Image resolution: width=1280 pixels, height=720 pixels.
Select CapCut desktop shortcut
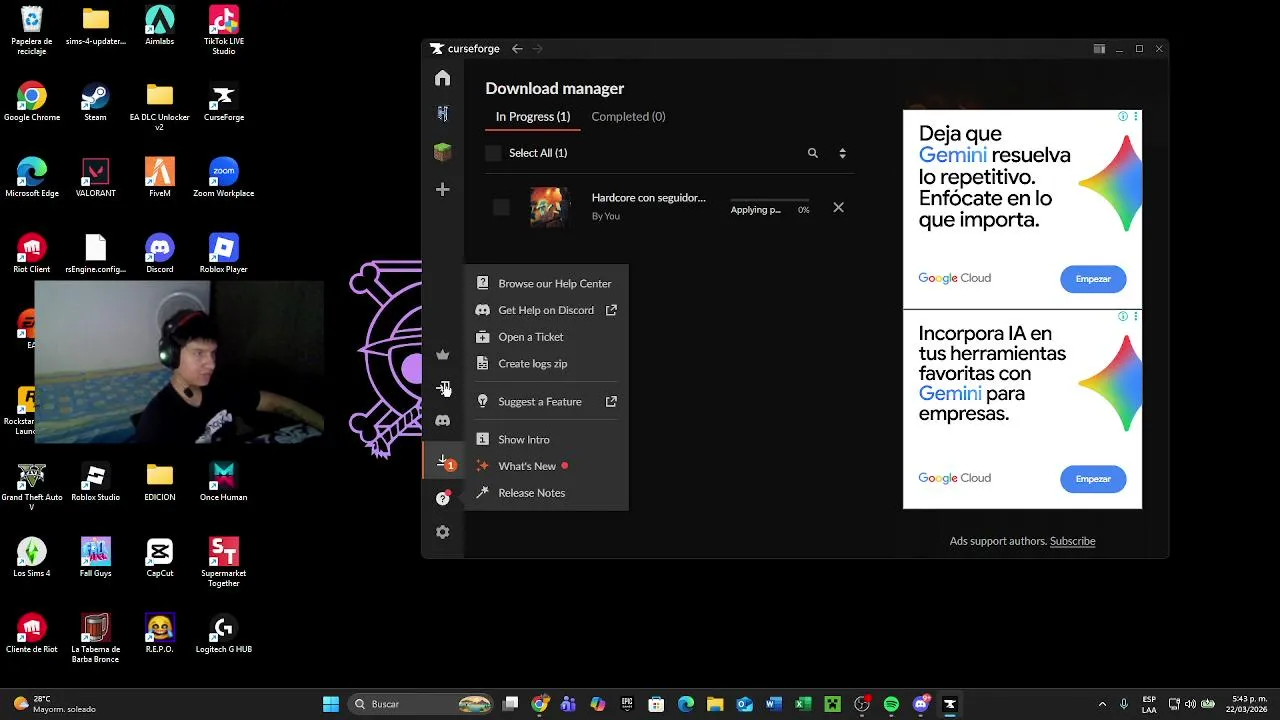[x=159, y=559]
